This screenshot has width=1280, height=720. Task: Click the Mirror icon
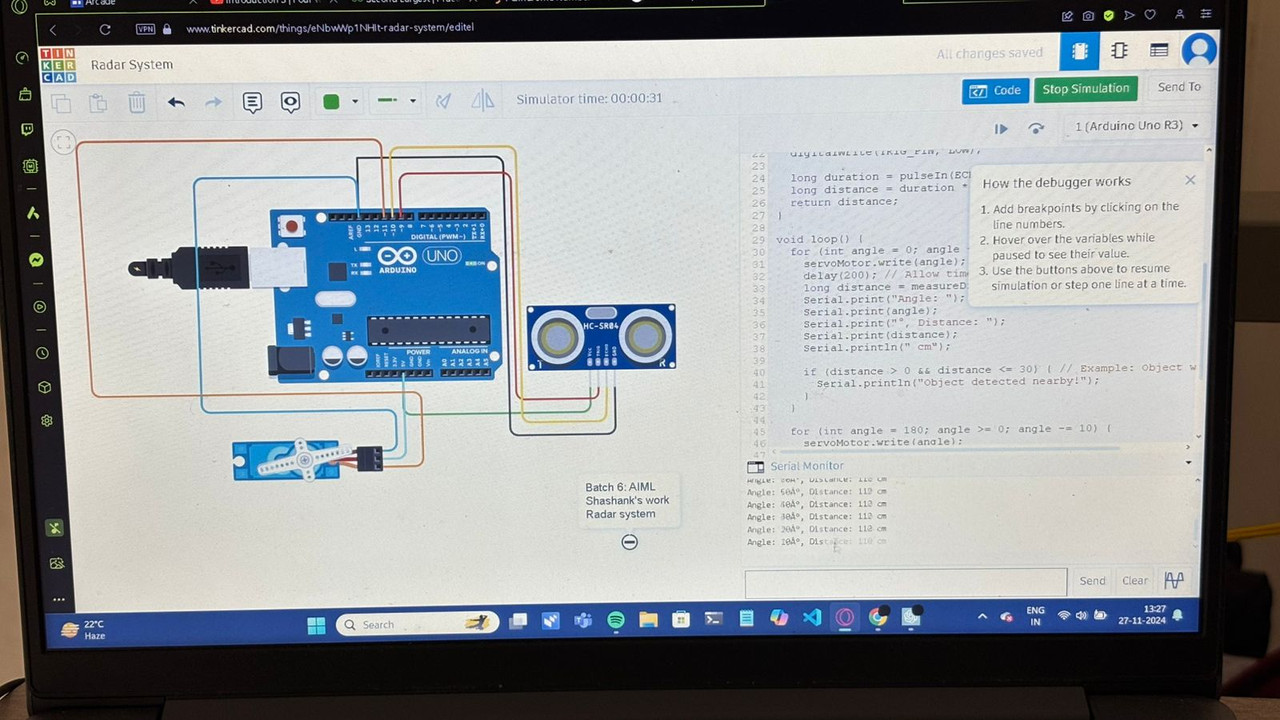(482, 99)
